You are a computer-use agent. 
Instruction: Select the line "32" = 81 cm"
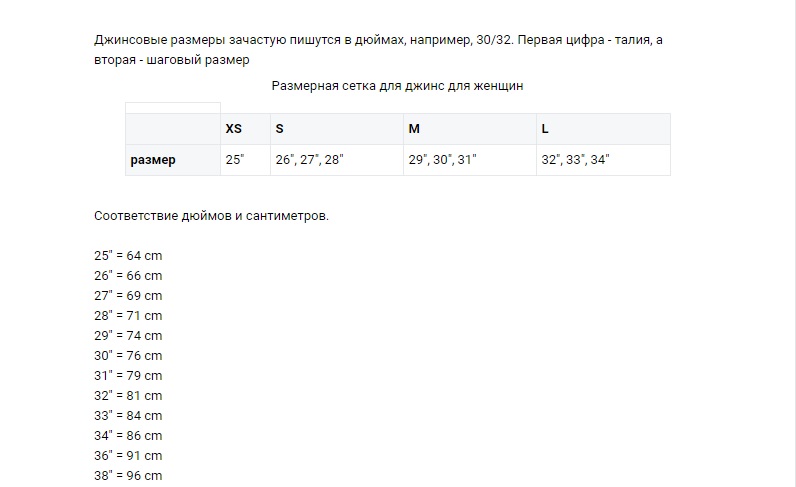128,396
